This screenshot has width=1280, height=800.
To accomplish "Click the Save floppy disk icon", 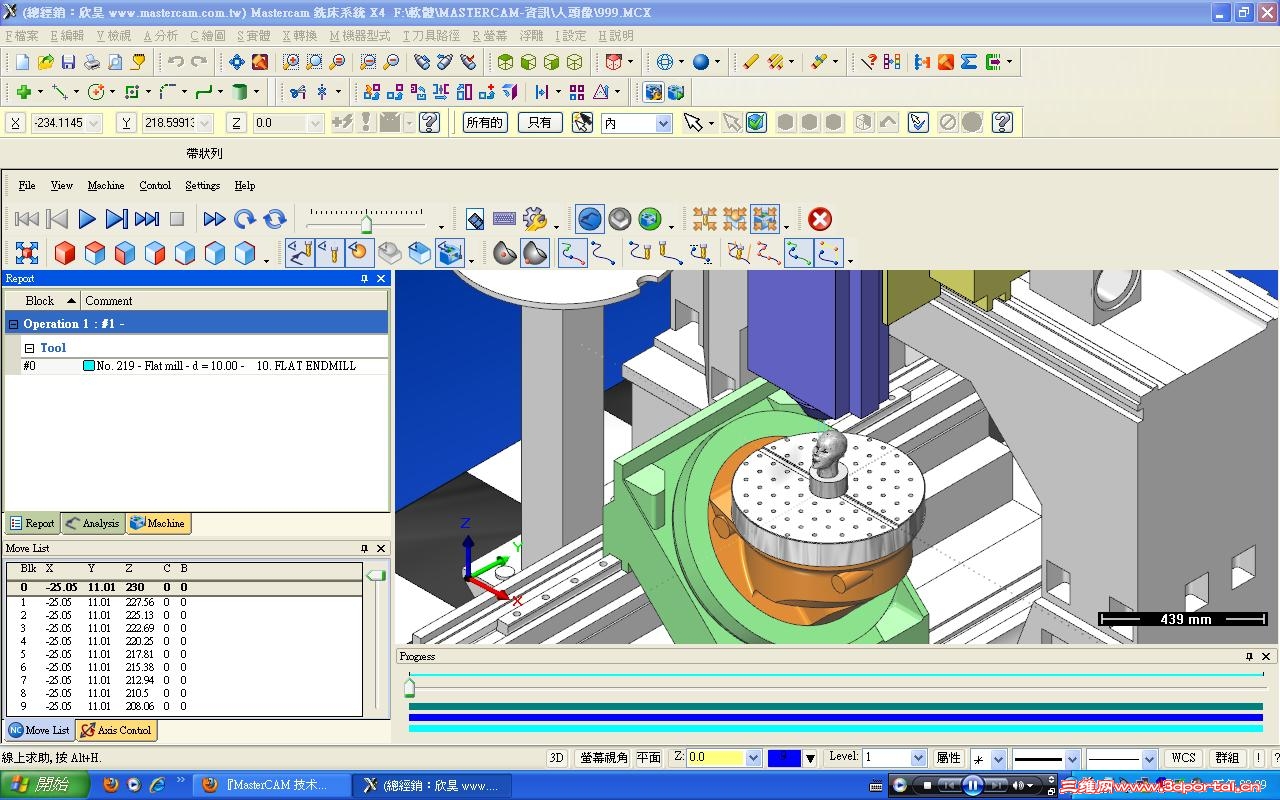I will point(68,62).
